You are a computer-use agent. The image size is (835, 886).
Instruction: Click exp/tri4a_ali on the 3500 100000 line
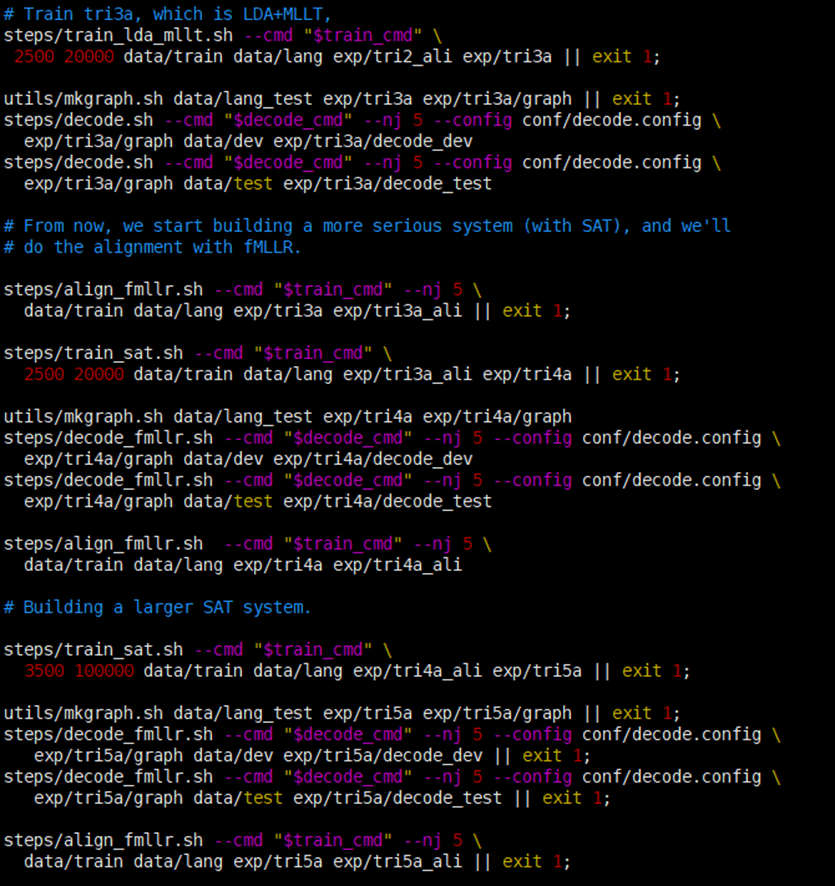click(x=418, y=671)
